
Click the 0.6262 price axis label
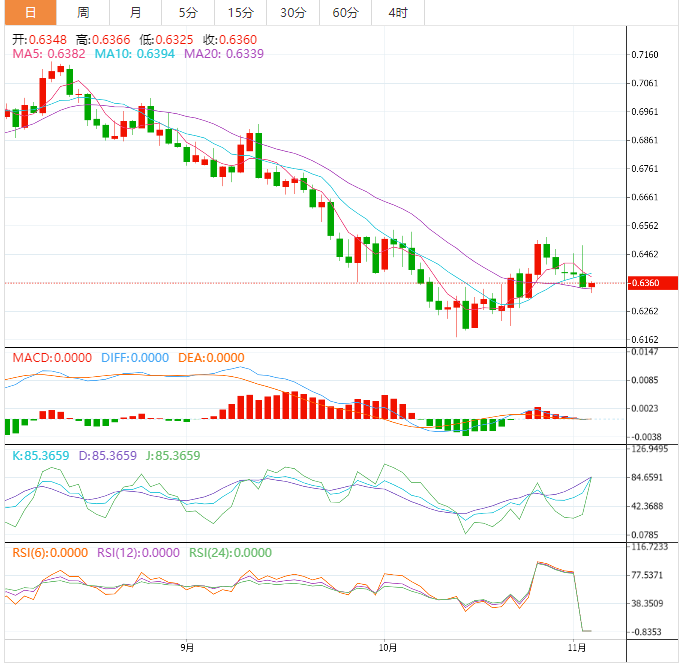click(x=645, y=311)
